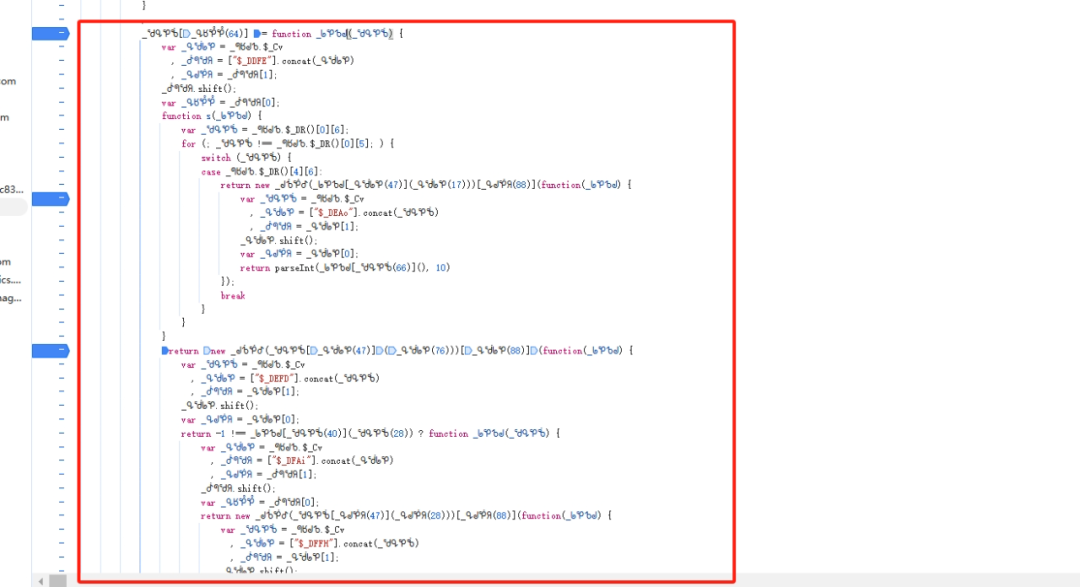
Task: Enable inline marker before (47) on the (76) line
Action: point(312,351)
